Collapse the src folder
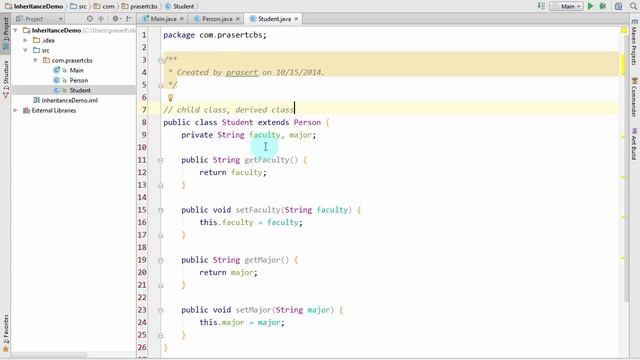 click(x=25, y=50)
